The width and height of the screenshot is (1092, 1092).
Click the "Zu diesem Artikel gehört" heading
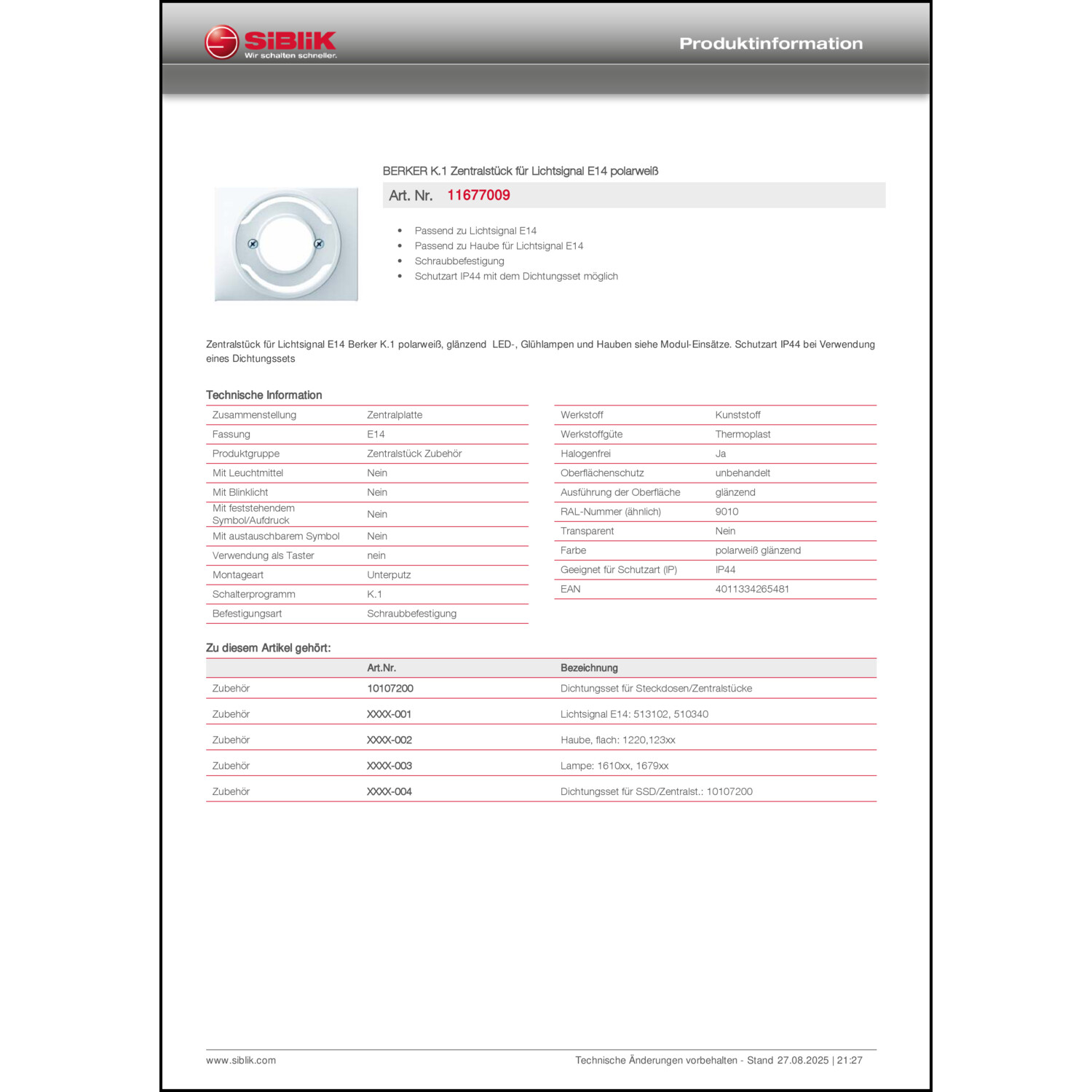pos(269,646)
